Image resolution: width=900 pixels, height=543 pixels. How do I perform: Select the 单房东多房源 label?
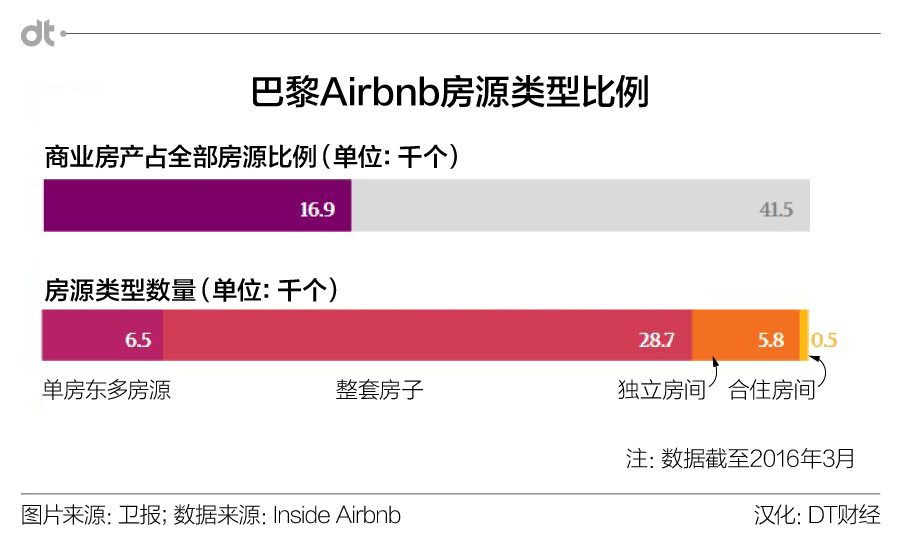[x=105, y=388]
